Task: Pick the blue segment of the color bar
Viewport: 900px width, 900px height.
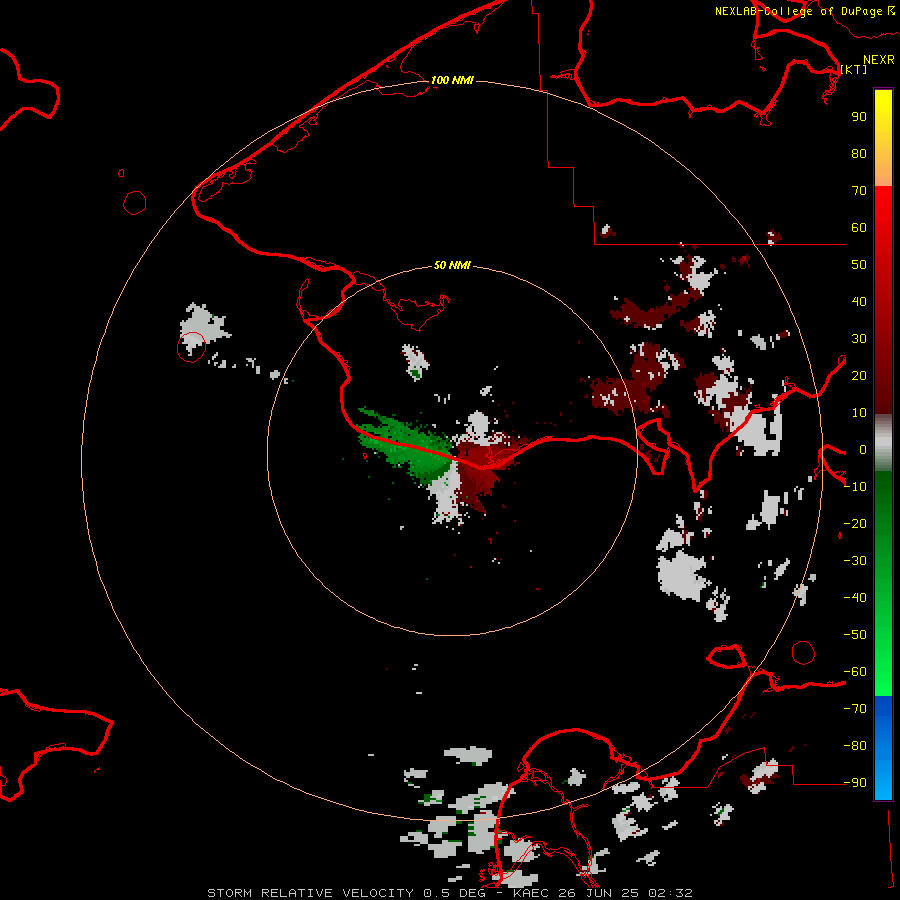Action: point(883,748)
